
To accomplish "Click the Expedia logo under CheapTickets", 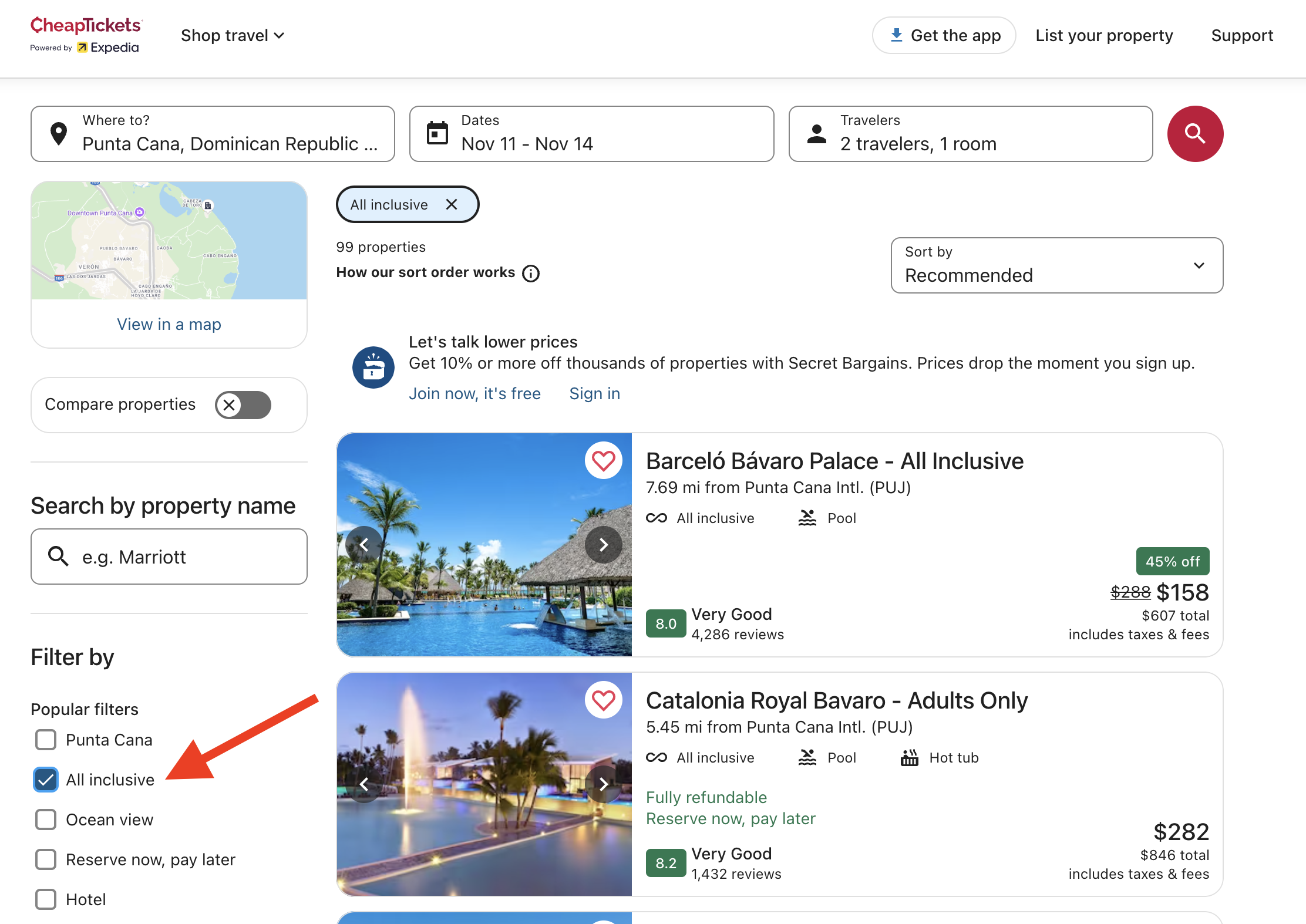I will (x=108, y=48).
